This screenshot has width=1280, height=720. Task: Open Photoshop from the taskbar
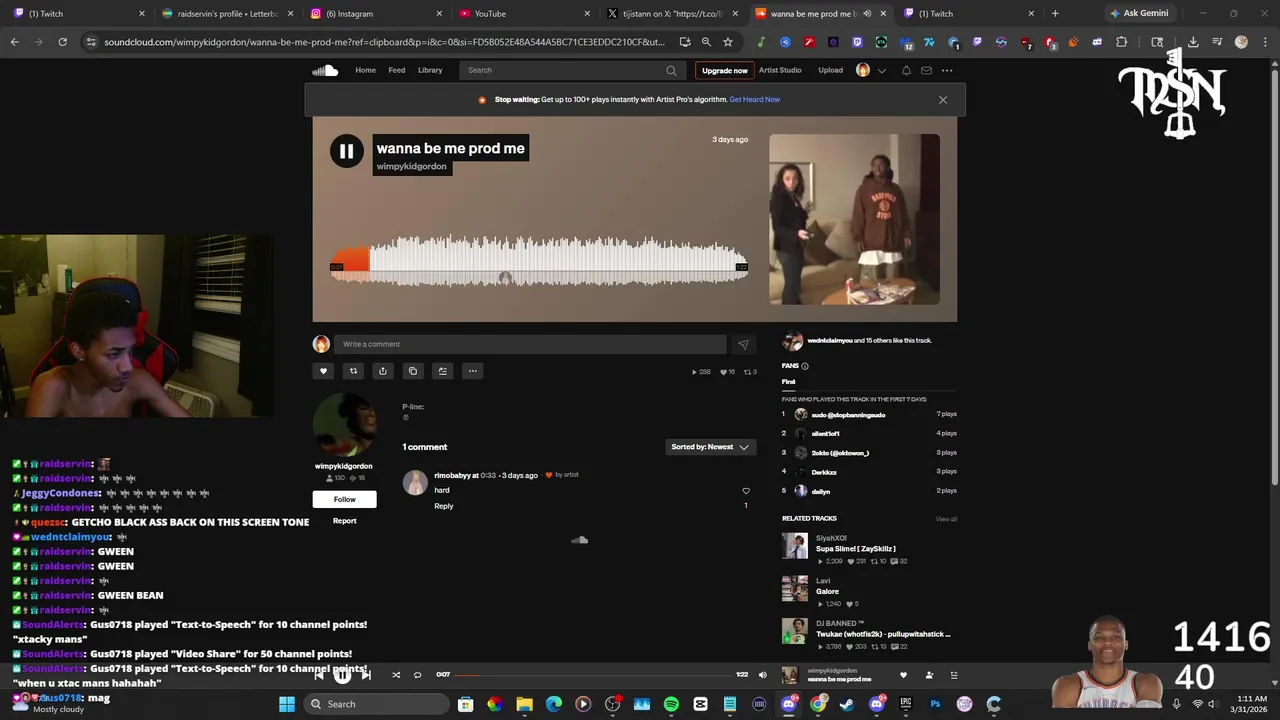tap(935, 704)
